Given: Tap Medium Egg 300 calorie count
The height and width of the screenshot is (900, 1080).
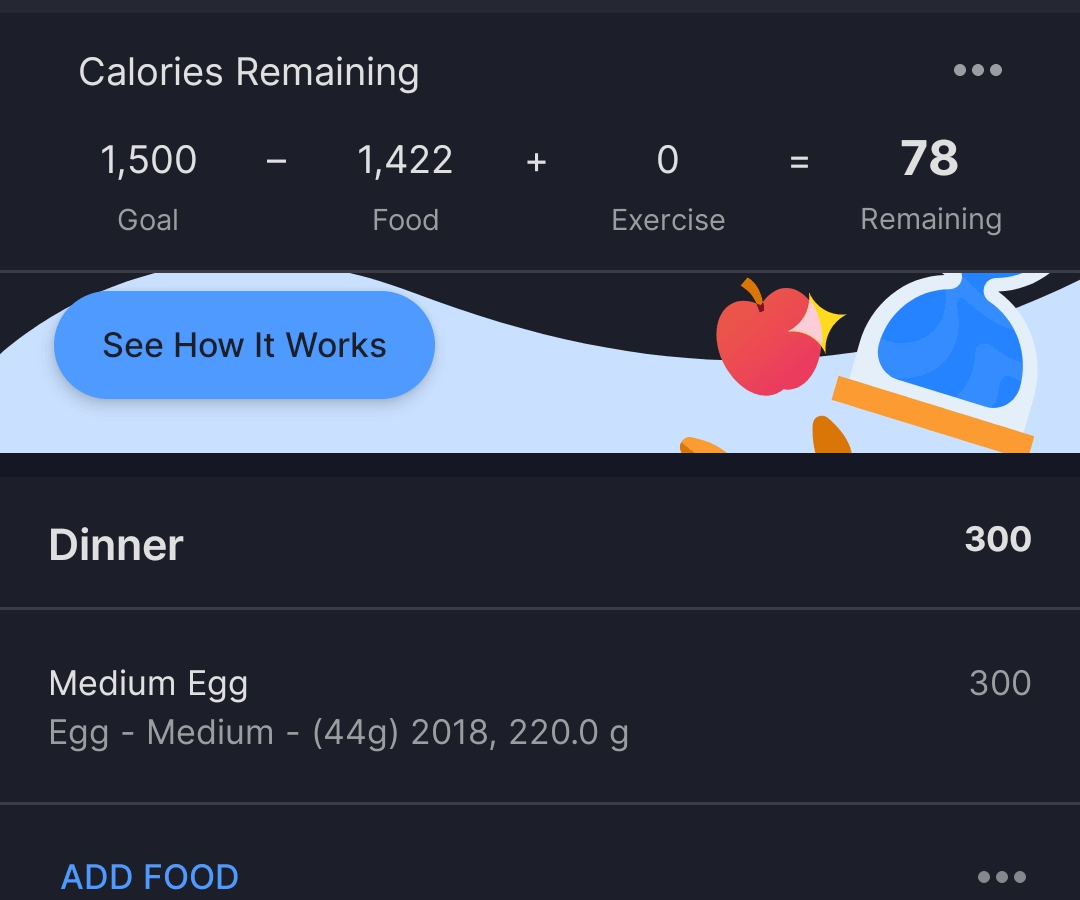Looking at the screenshot, I should point(1000,683).
